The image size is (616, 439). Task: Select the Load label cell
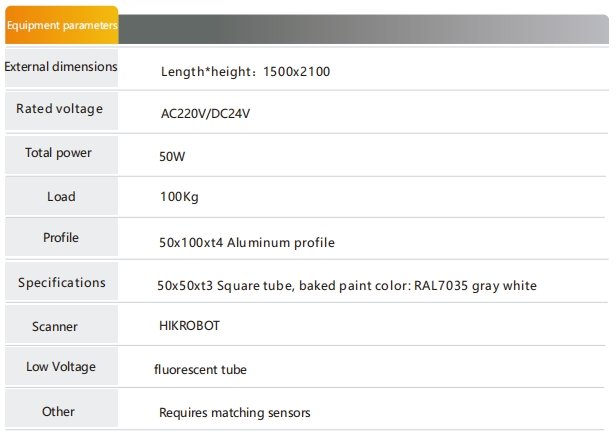(x=61, y=197)
